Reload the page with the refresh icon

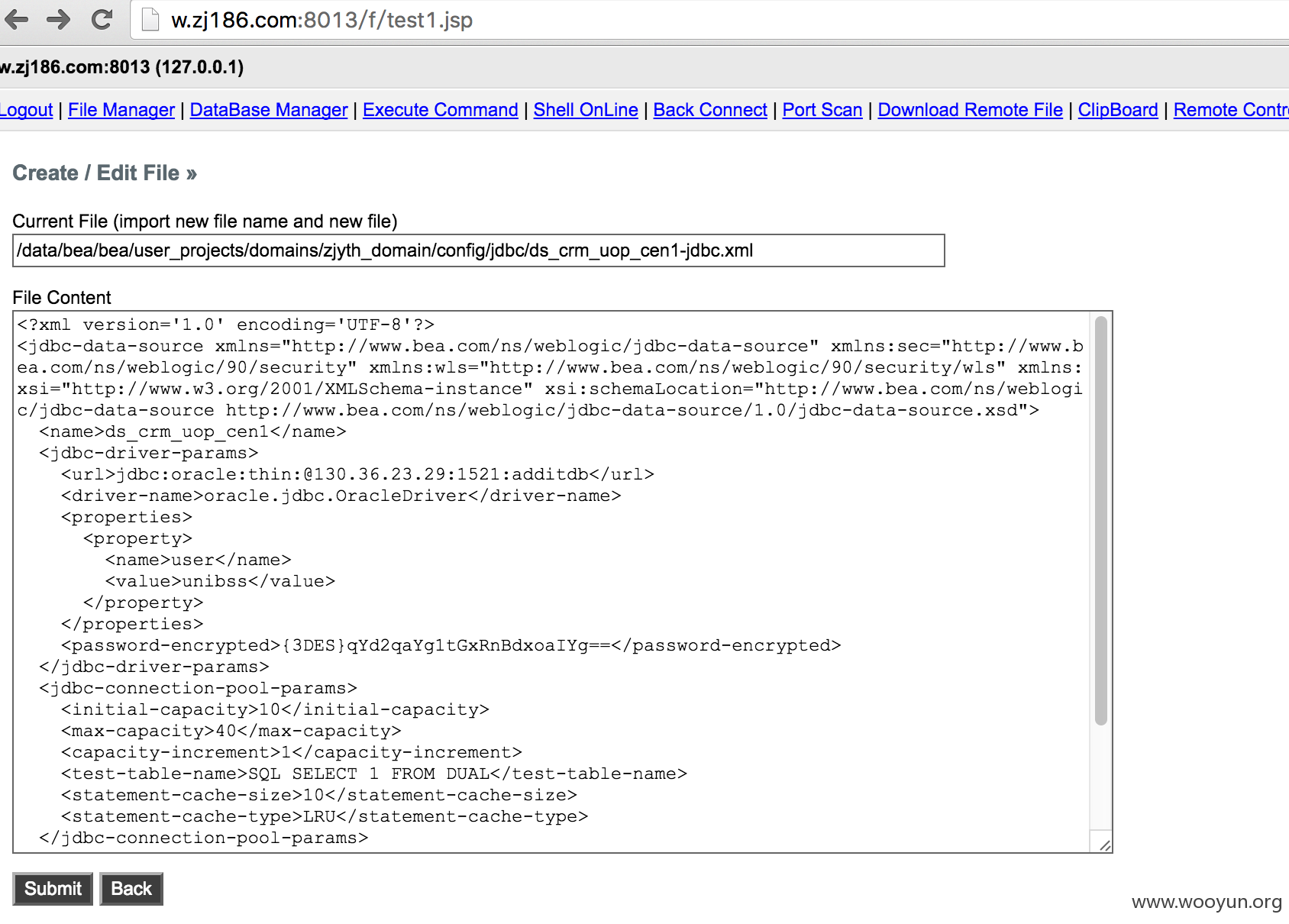(102, 19)
